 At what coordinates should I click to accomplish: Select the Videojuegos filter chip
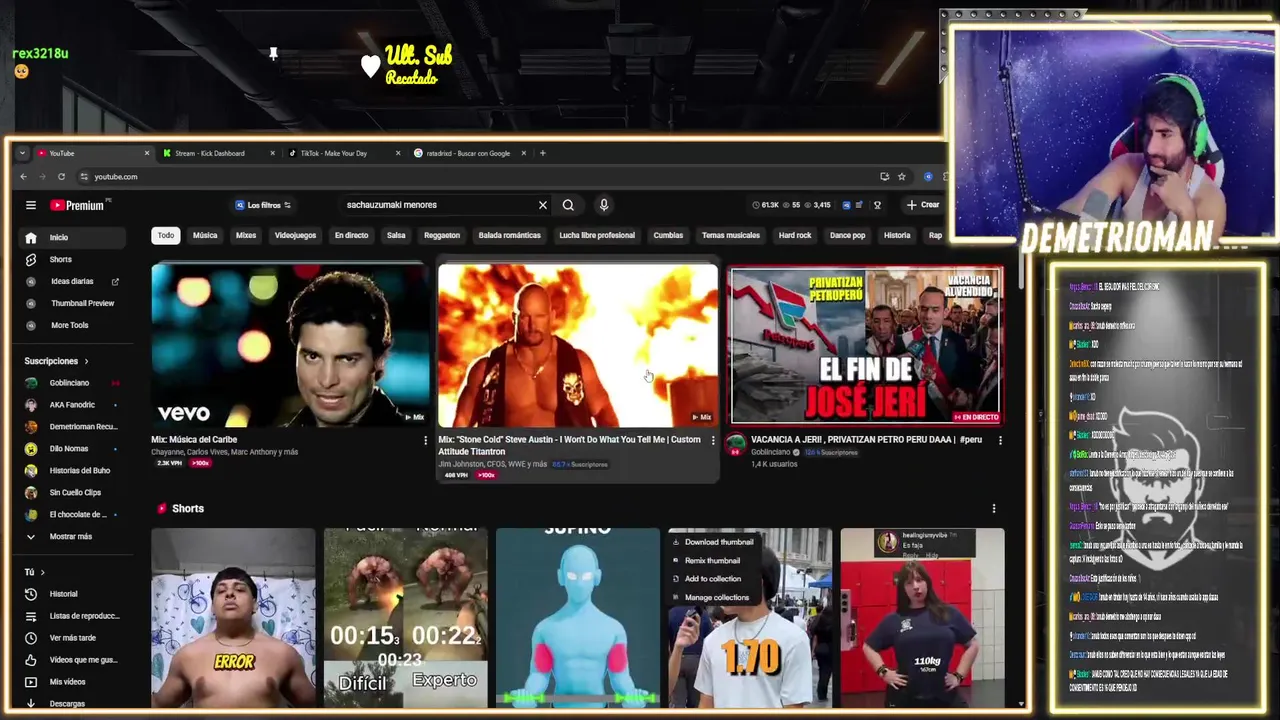(295, 235)
